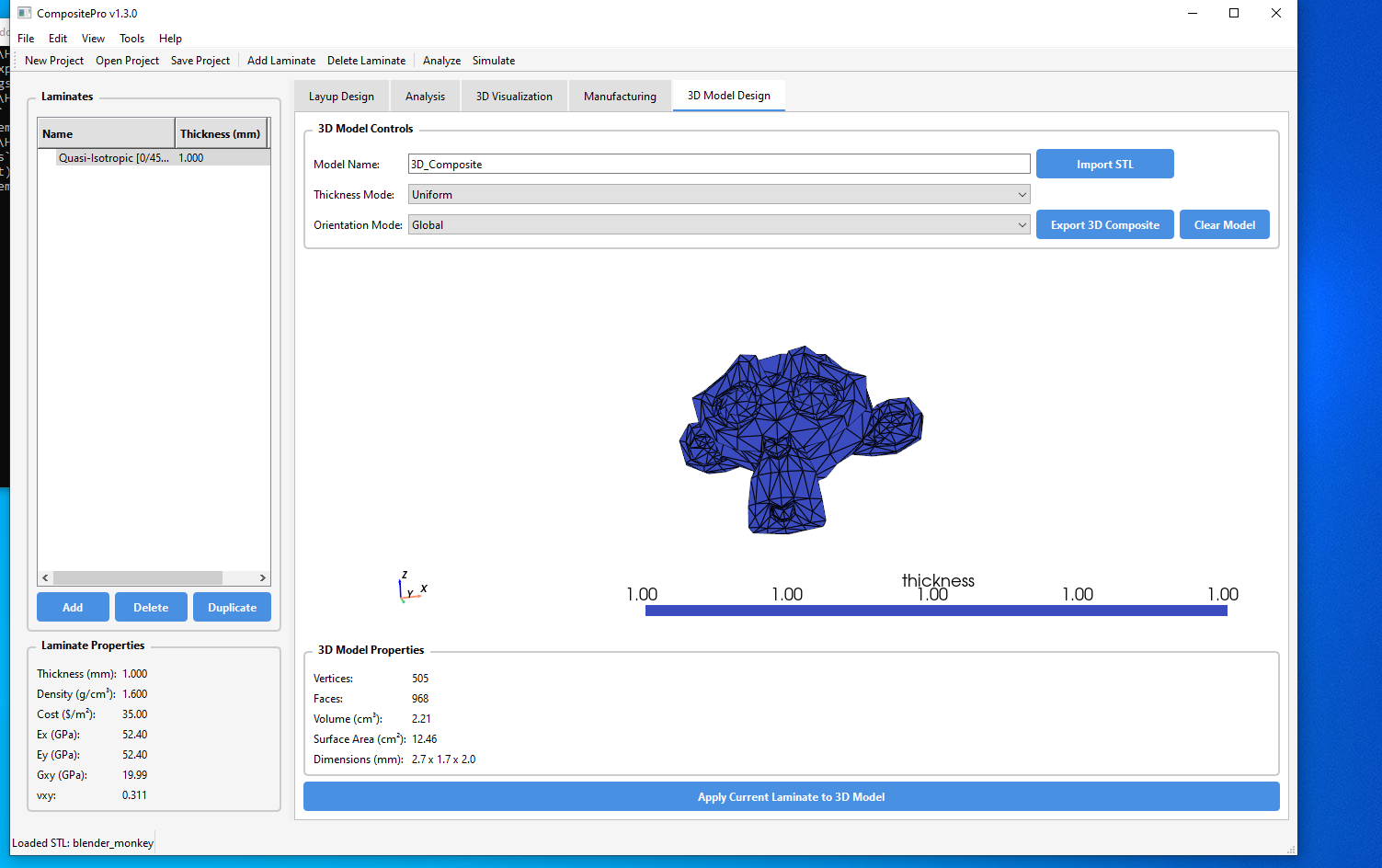Maximize the CompositePro window
Screen dimensions: 1382x868
pos(1234,13)
